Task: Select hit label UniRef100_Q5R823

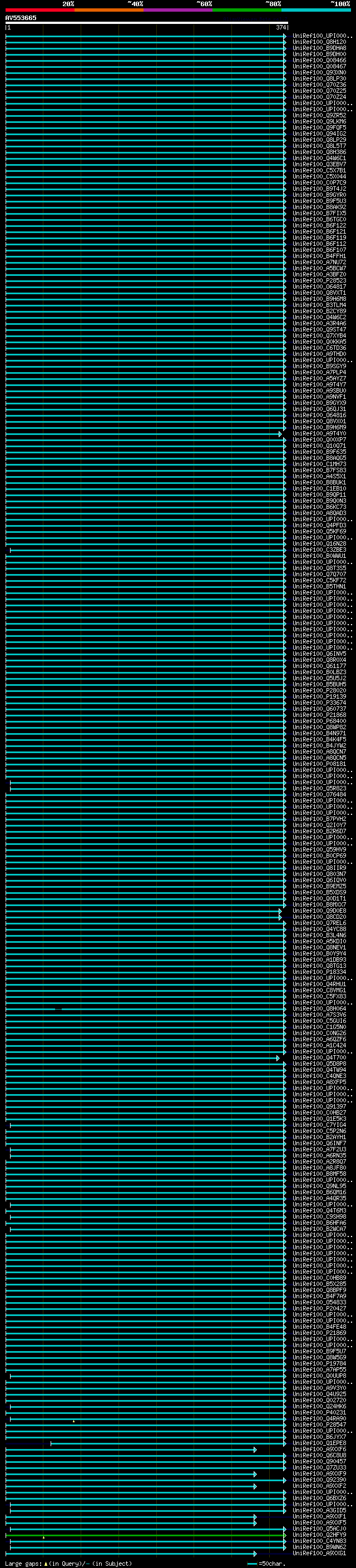Action: [319, 788]
